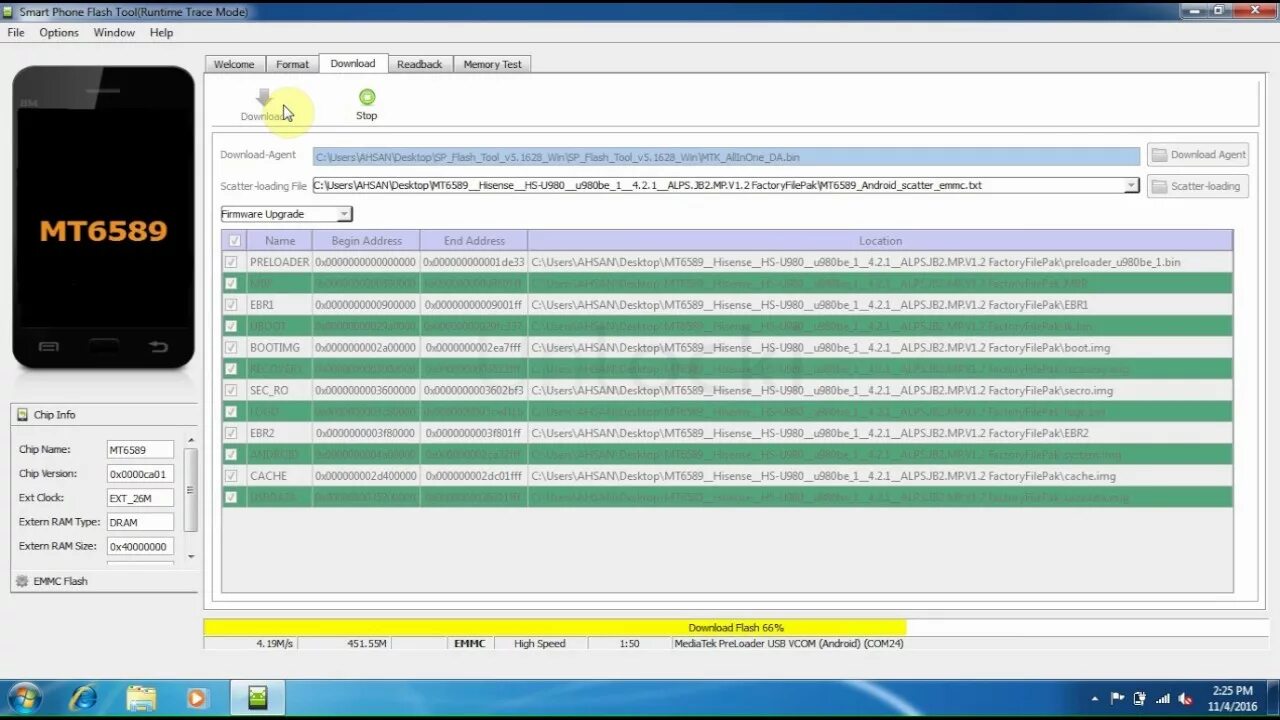This screenshot has width=1280, height=720.
Task: Open the Help menu
Action: [161, 33]
